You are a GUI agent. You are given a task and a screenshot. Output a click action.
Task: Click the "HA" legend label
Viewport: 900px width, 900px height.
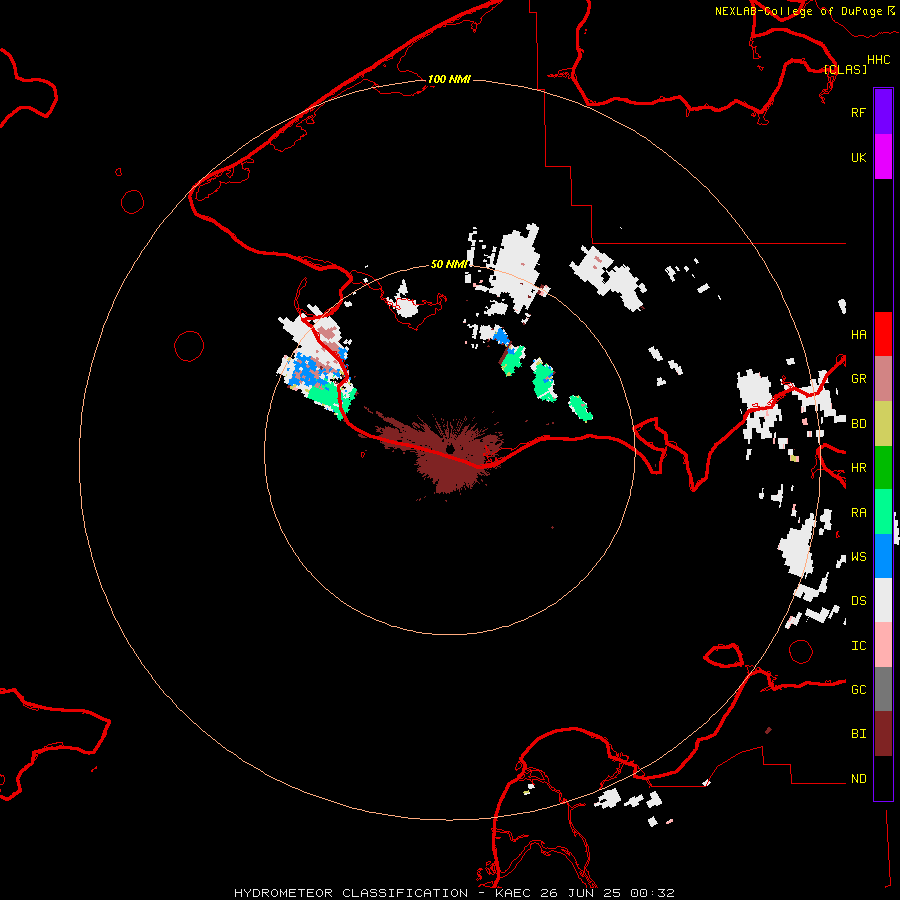[x=858, y=334]
